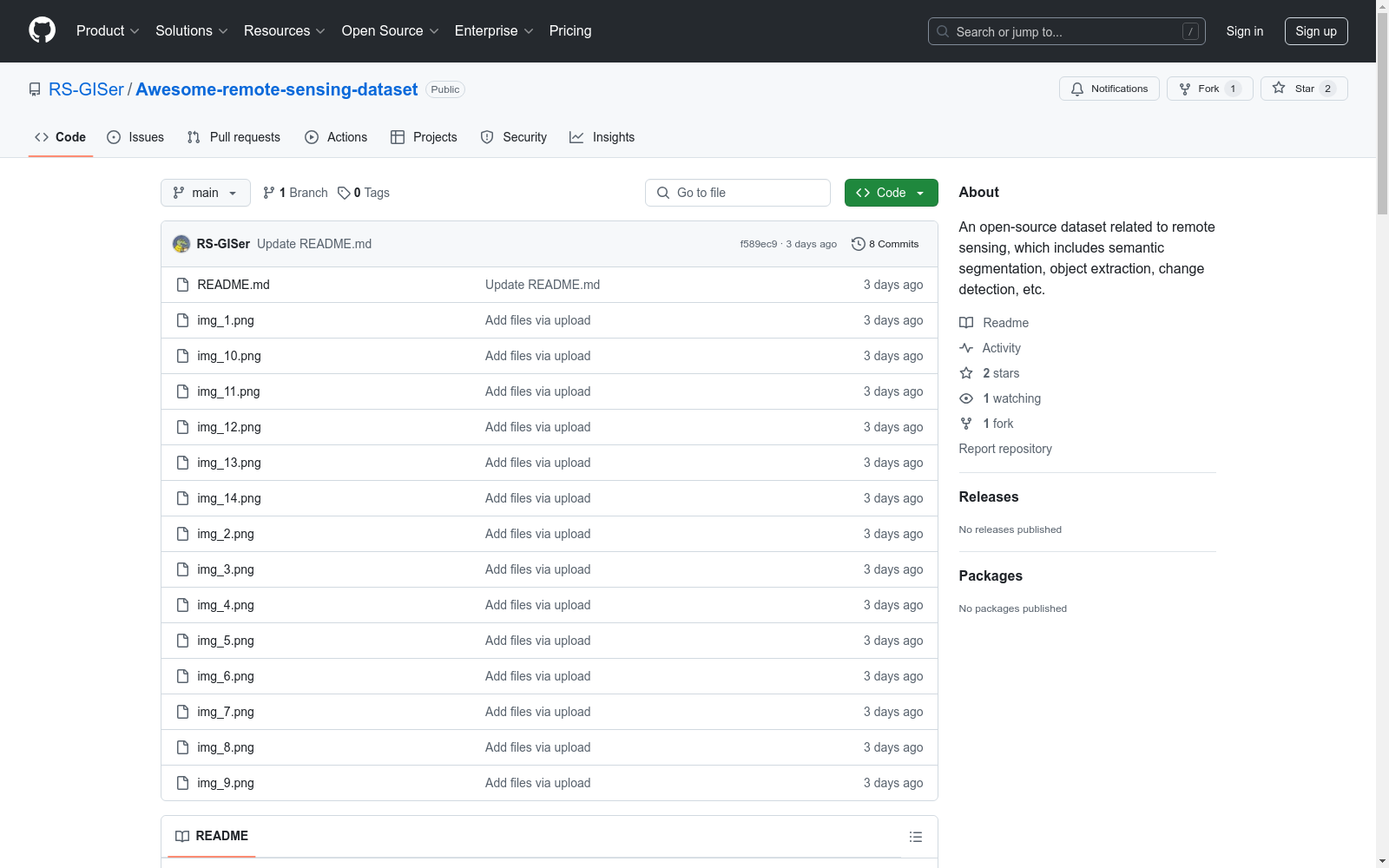Click the commit history clock icon
1389x868 pixels.
859,244
